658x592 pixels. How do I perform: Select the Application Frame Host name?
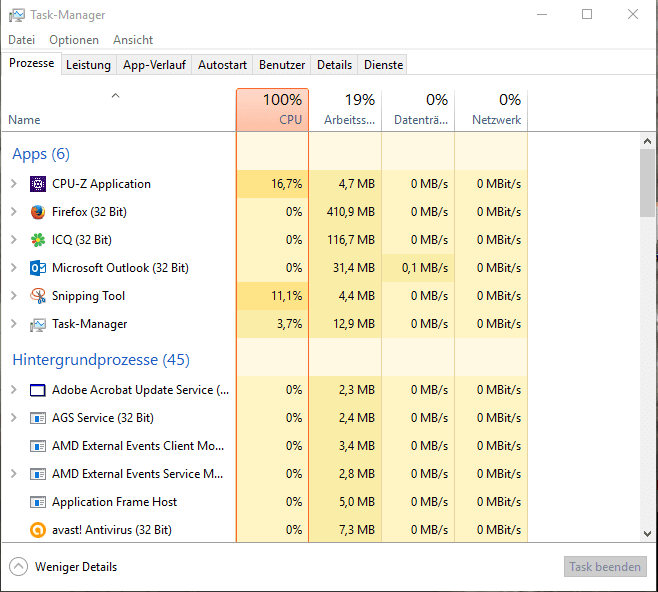[115, 502]
